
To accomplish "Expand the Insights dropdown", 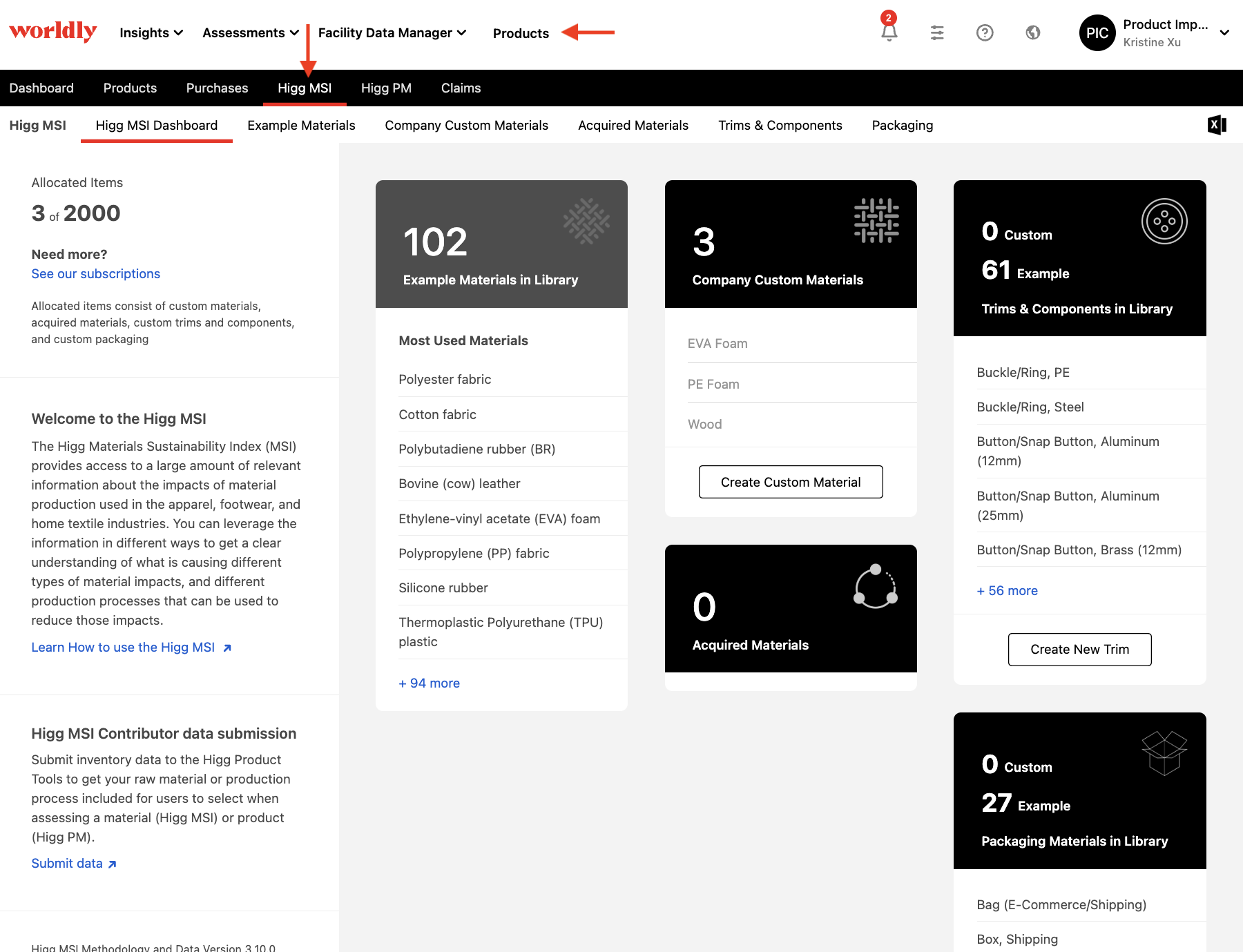I will (x=151, y=32).
